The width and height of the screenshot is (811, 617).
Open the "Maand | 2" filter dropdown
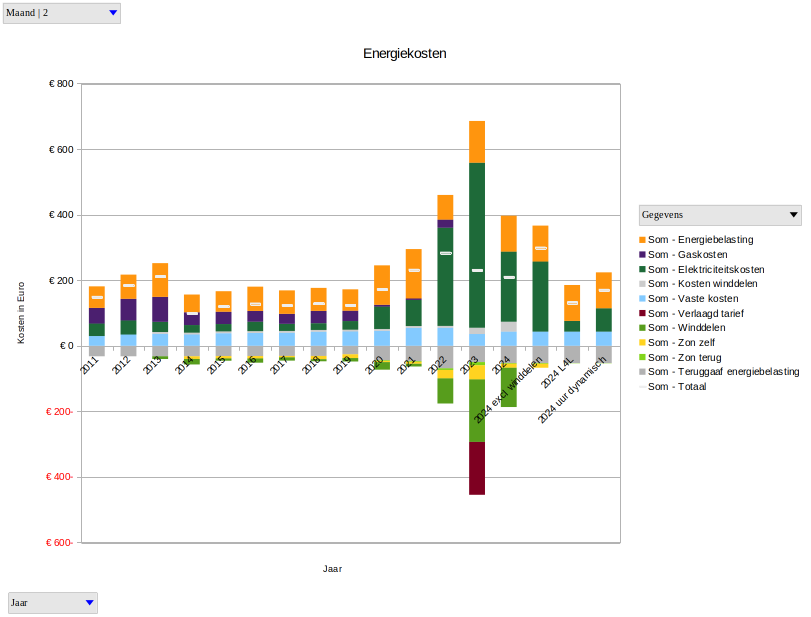(x=62, y=13)
